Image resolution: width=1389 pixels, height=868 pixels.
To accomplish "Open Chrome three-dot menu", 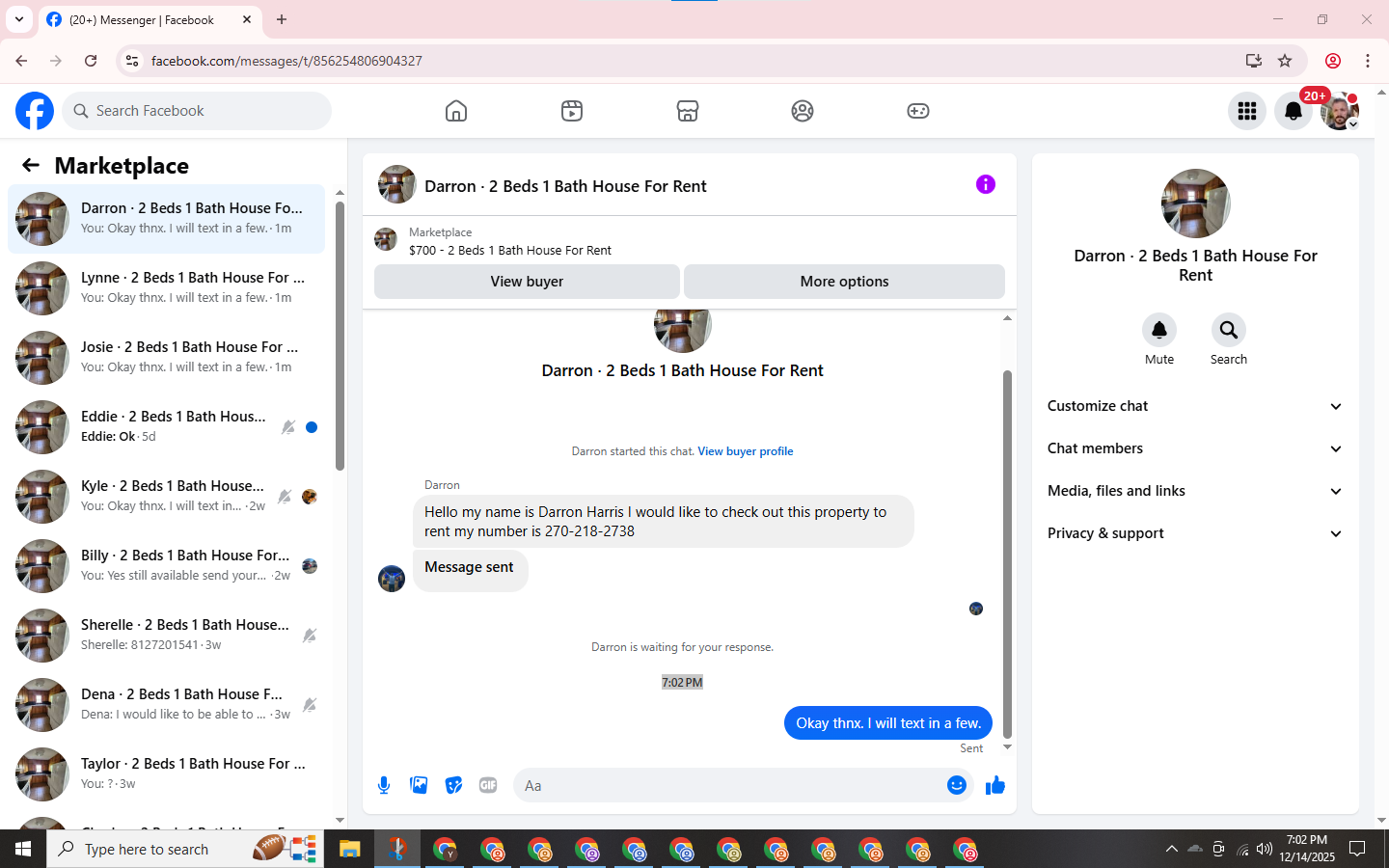I will (1368, 61).
